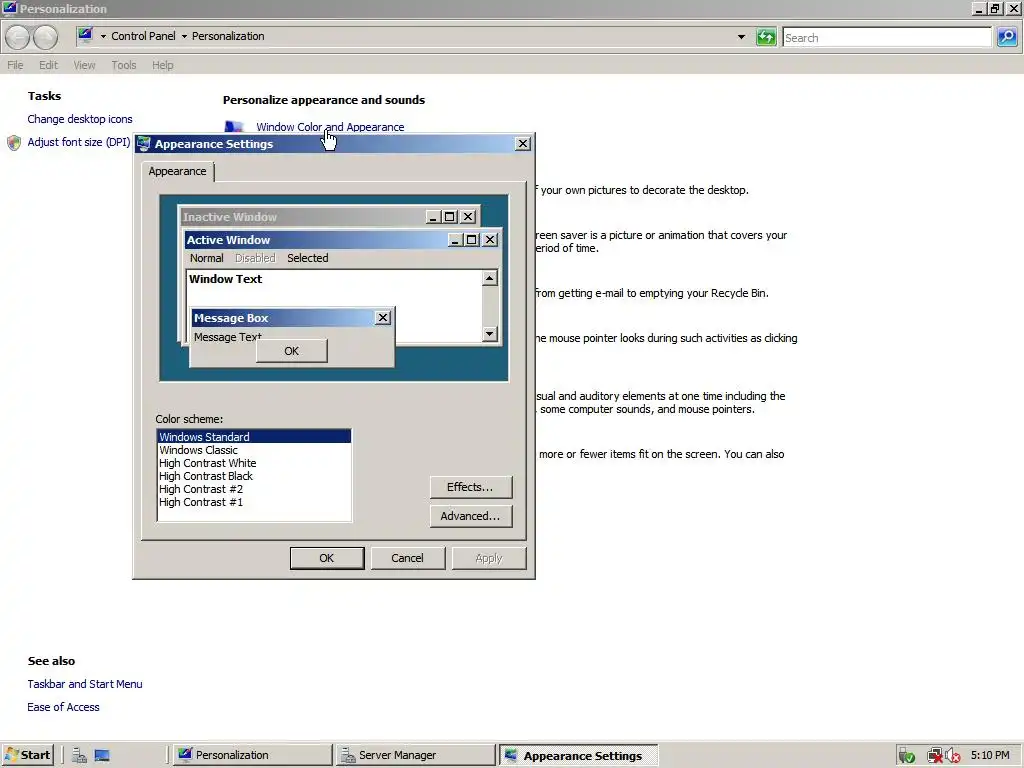The height and width of the screenshot is (768, 1024).
Task: Select Windows Classic color scheme
Action: pyautogui.click(x=254, y=450)
